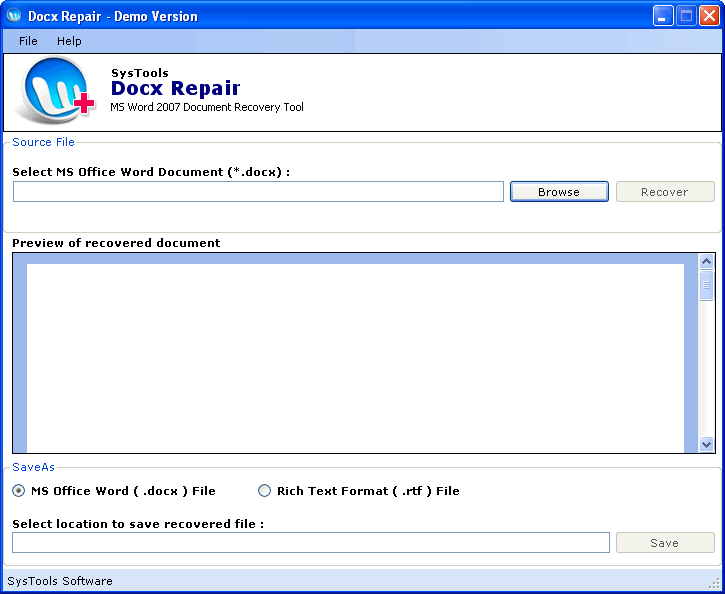Click the preview scrollbar up arrow
This screenshot has width=725, height=594.
(706, 262)
